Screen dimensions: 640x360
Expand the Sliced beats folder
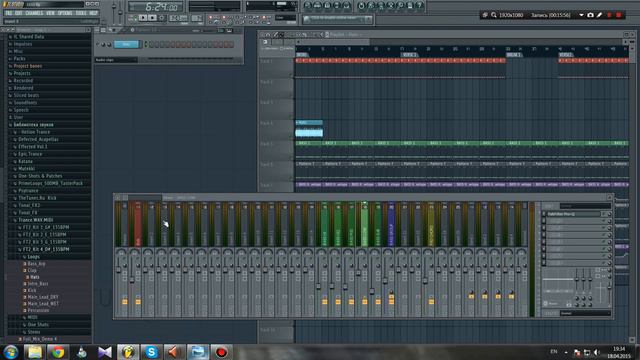[26, 95]
